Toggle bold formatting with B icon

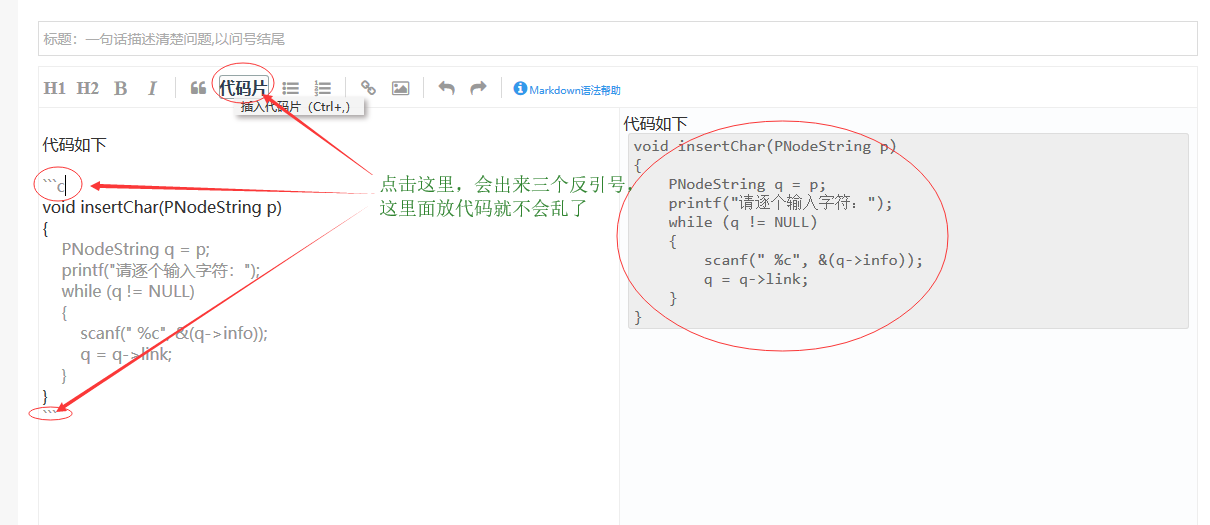coord(121,88)
